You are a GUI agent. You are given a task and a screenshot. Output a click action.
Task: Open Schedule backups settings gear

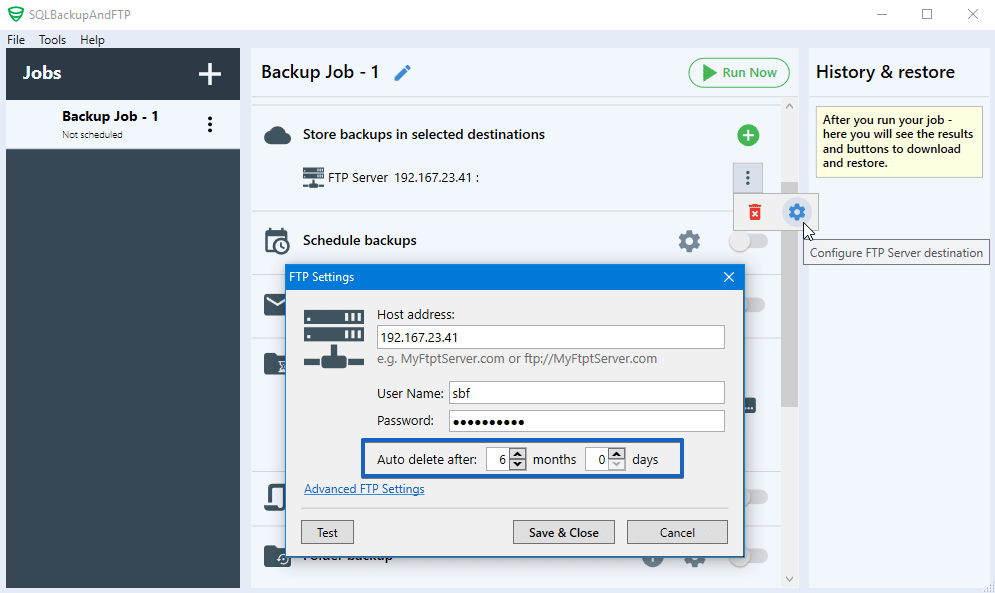pyautogui.click(x=689, y=240)
